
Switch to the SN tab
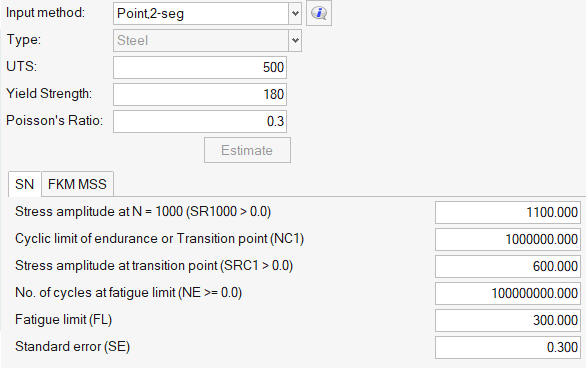pos(24,184)
